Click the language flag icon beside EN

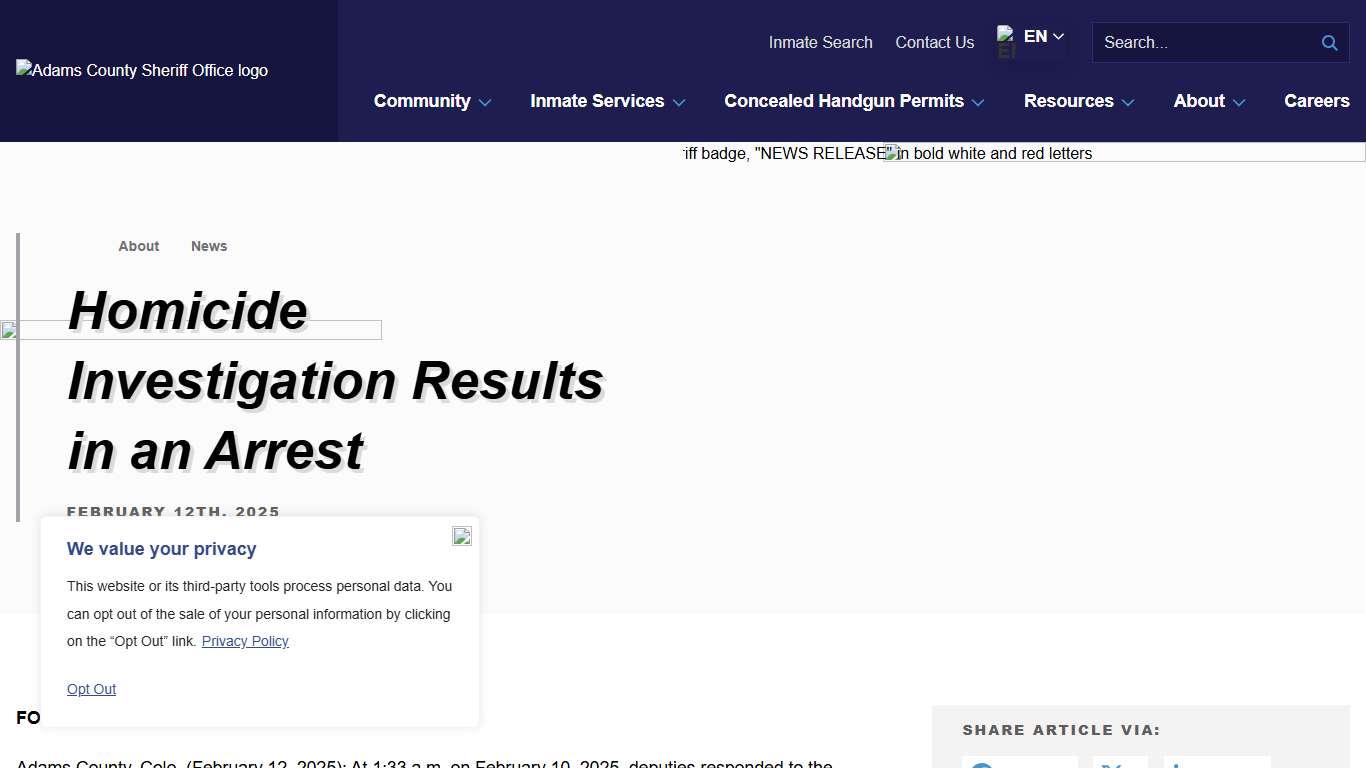[x=1006, y=42]
